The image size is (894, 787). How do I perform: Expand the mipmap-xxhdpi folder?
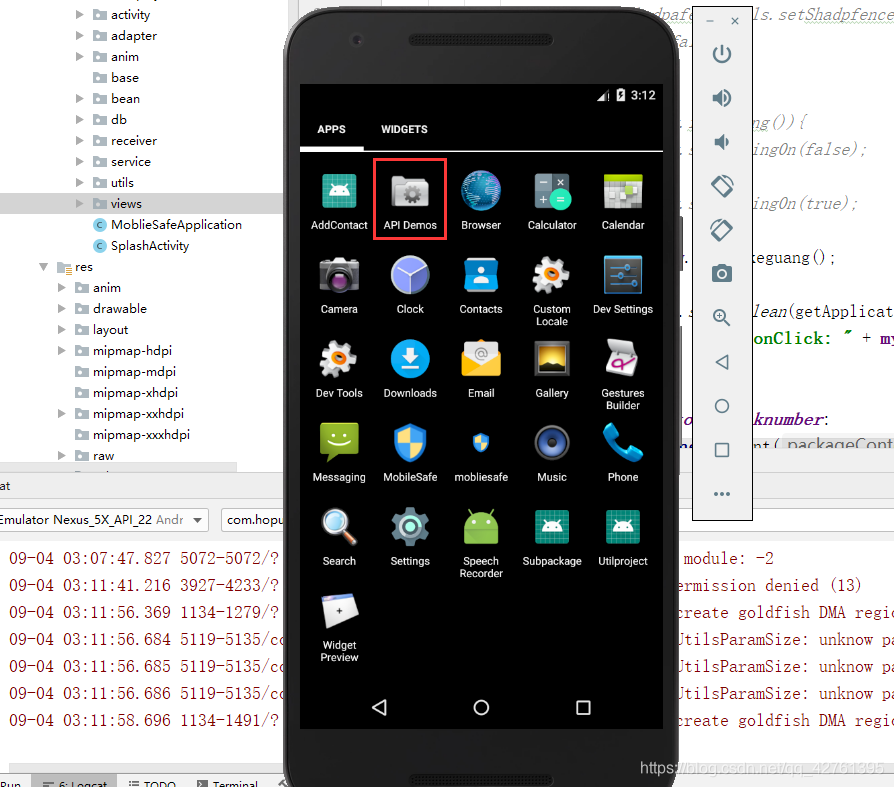coord(62,414)
